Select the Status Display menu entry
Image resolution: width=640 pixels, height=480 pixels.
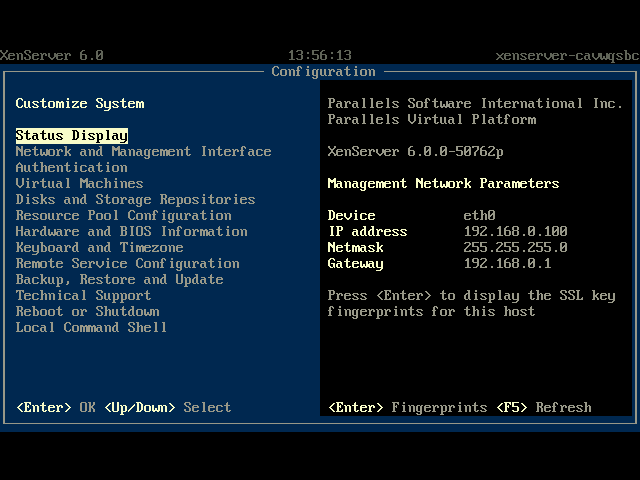(x=71, y=136)
